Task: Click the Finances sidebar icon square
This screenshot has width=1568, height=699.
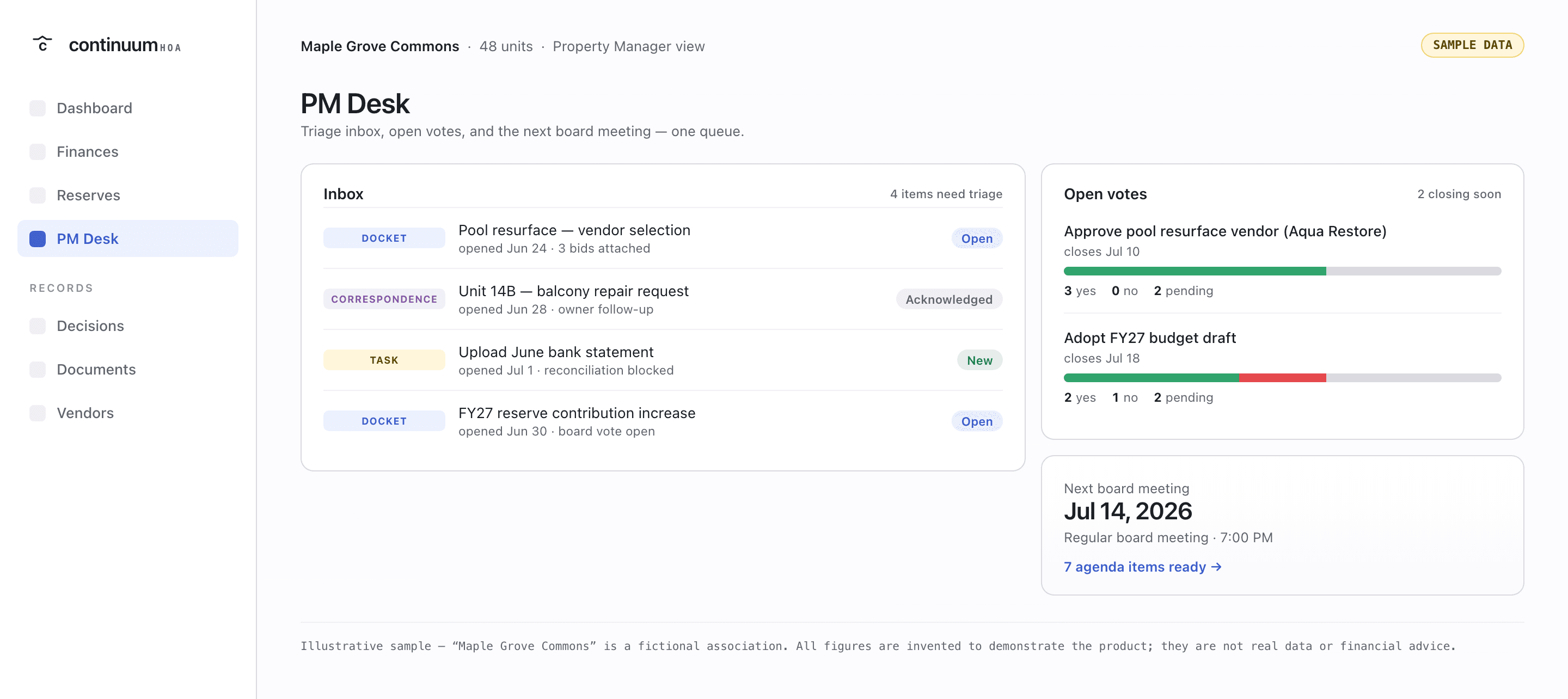Action: (x=38, y=151)
